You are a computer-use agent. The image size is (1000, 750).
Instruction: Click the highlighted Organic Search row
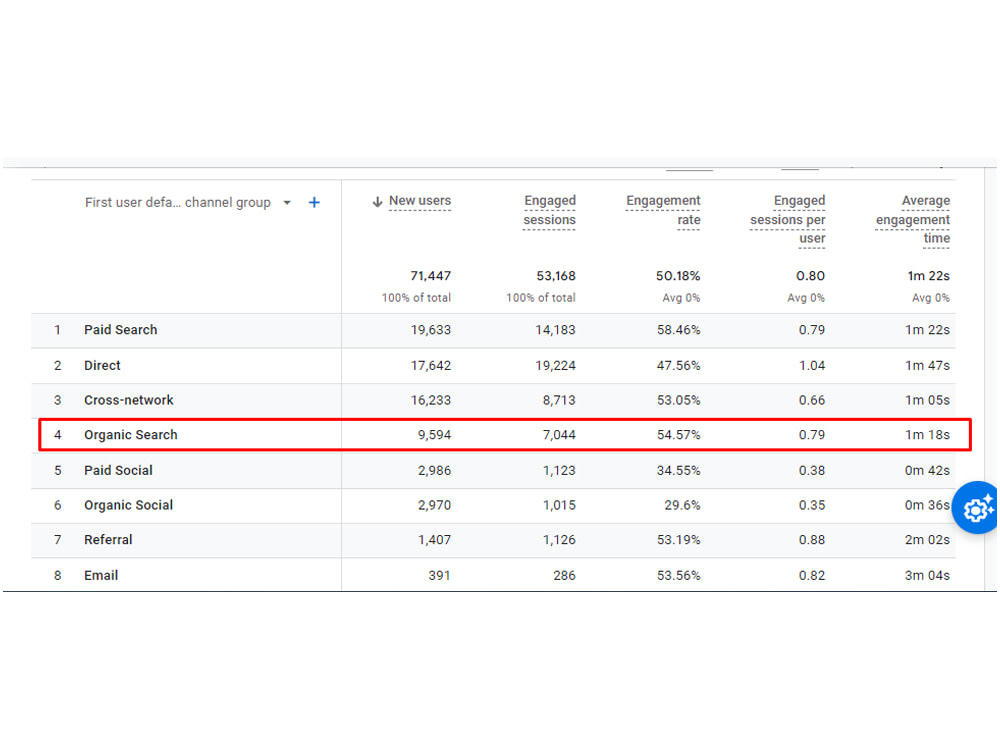click(504, 435)
